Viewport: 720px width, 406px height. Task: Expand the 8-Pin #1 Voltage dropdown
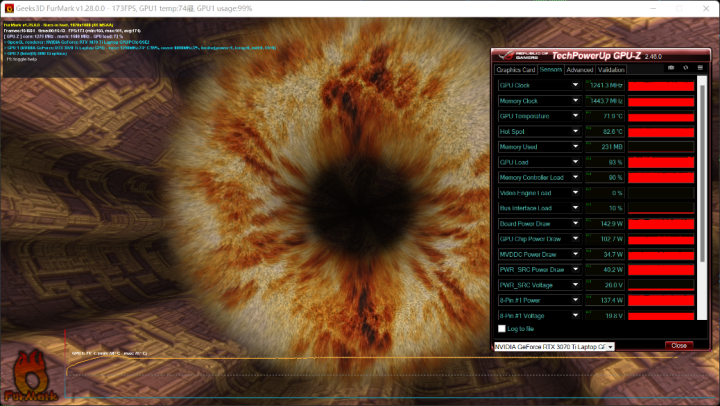pos(575,316)
